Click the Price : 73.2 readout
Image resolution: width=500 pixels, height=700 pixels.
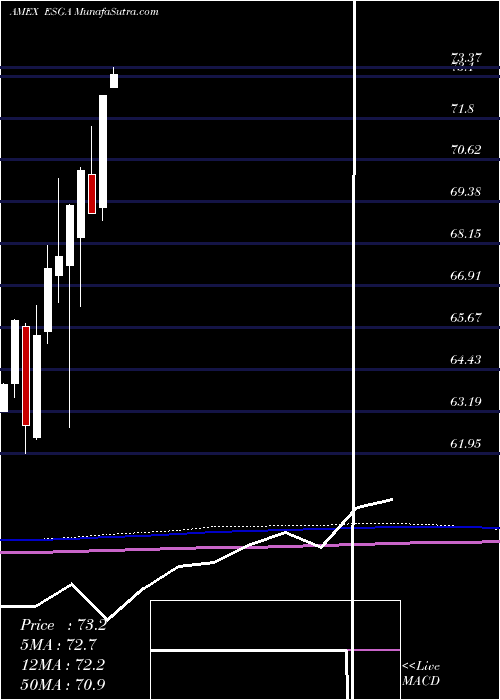coord(63,625)
